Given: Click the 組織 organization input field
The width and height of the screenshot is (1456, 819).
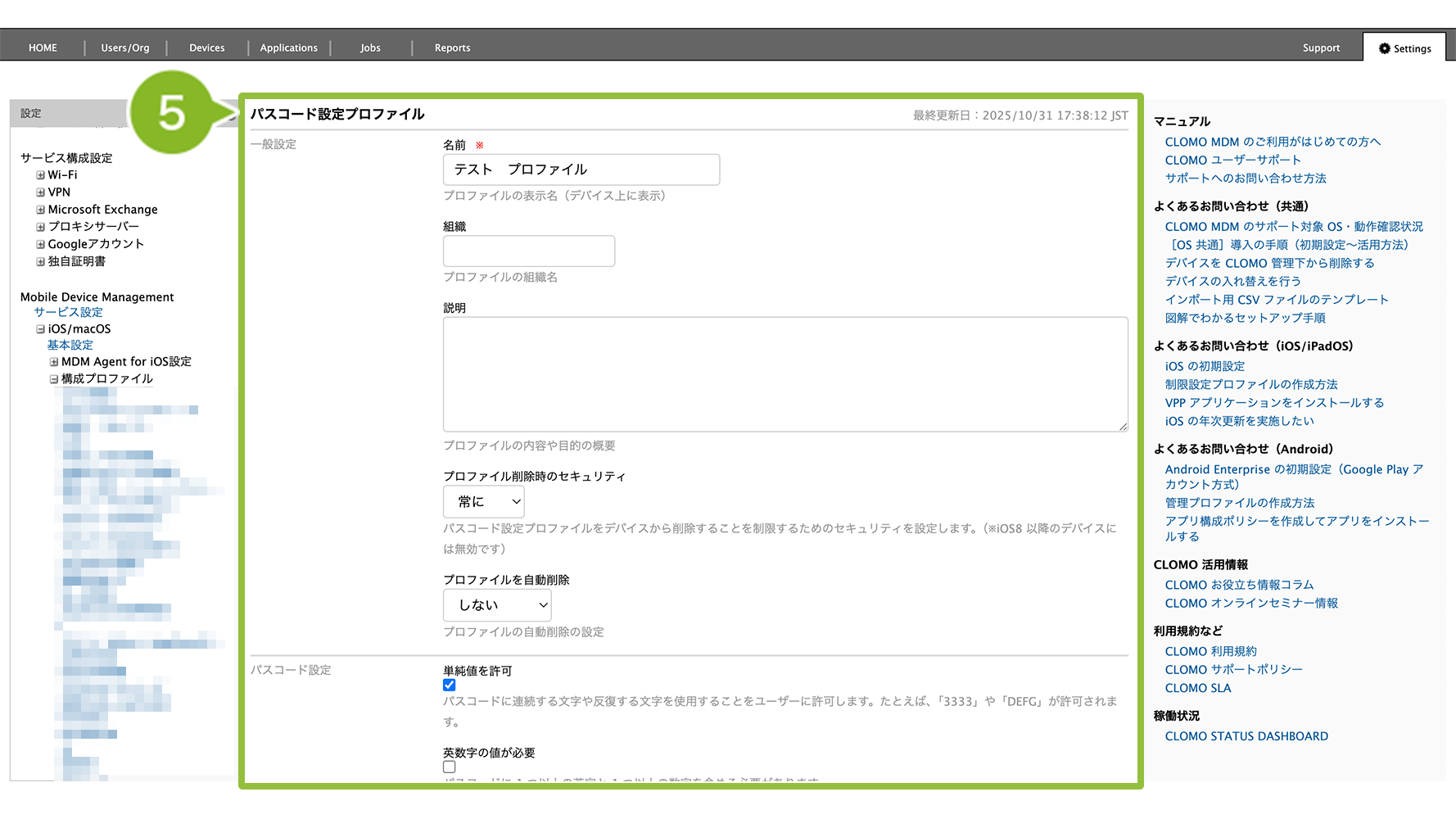Looking at the screenshot, I should pyautogui.click(x=528, y=251).
